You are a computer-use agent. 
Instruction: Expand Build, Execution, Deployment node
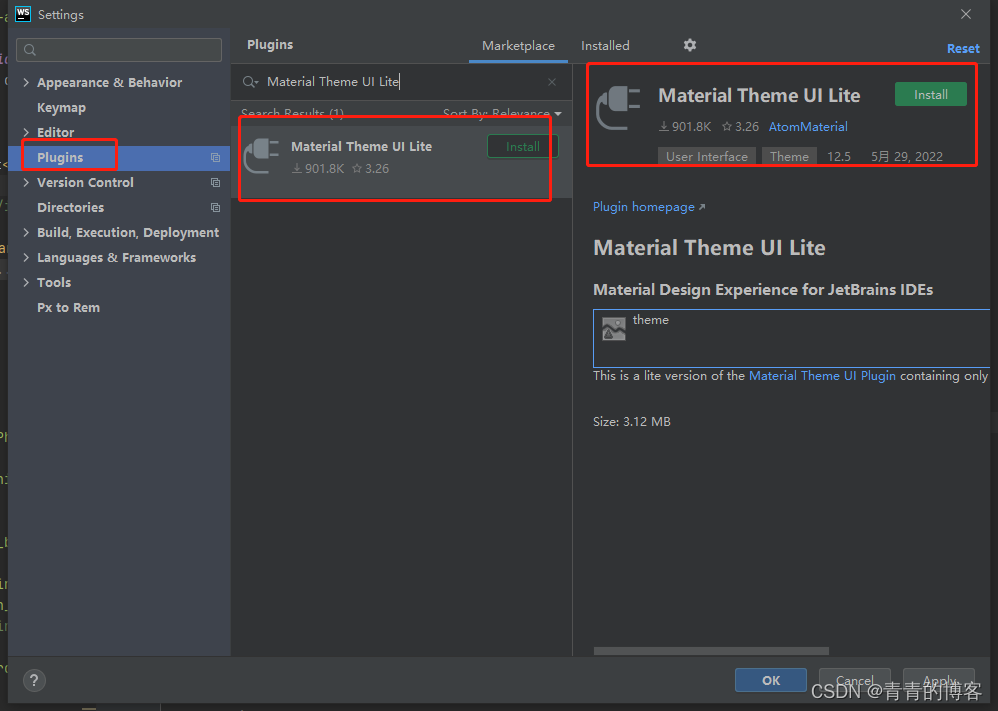(x=26, y=232)
